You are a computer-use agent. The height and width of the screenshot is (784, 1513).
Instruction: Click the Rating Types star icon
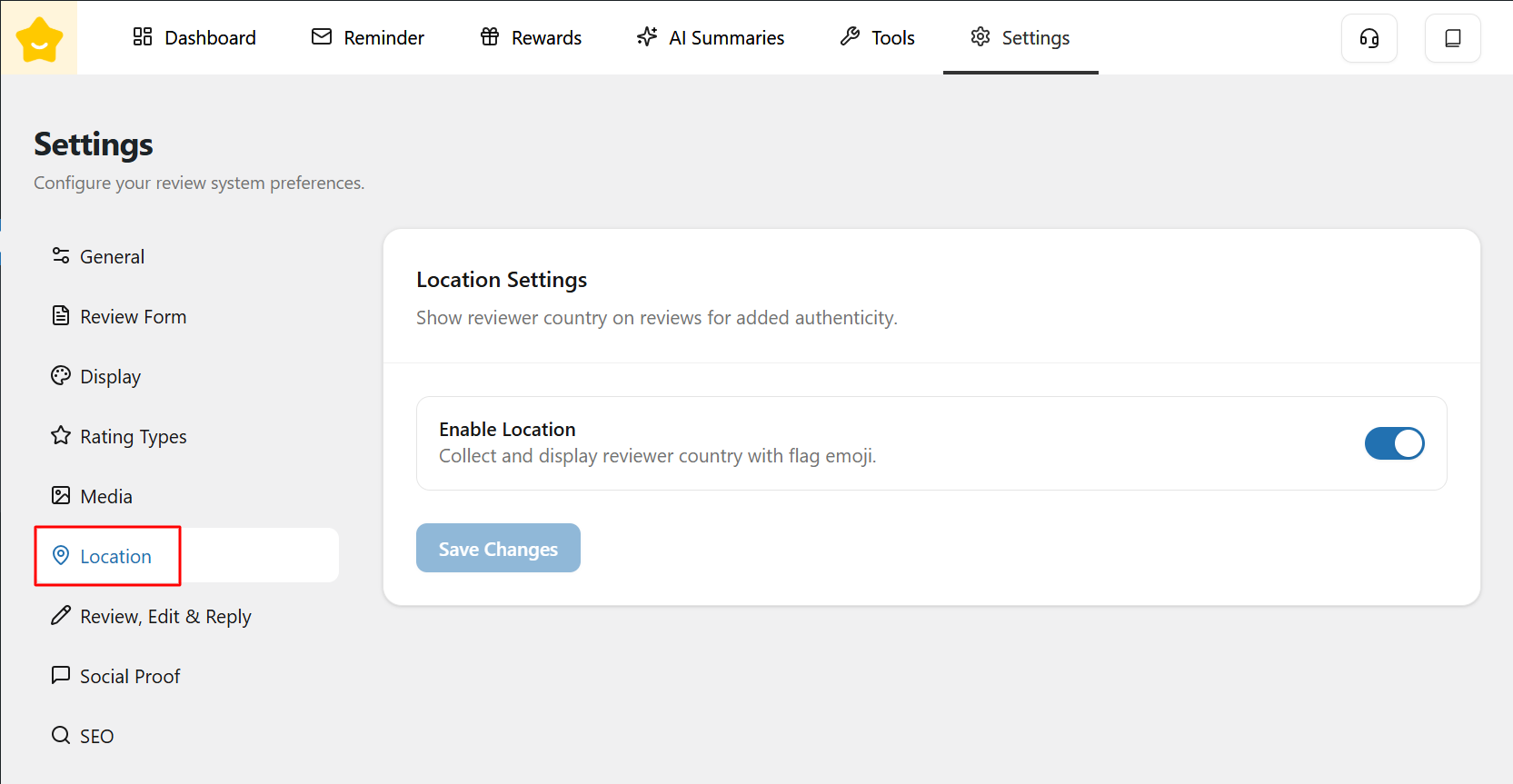(x=61, y=436)
